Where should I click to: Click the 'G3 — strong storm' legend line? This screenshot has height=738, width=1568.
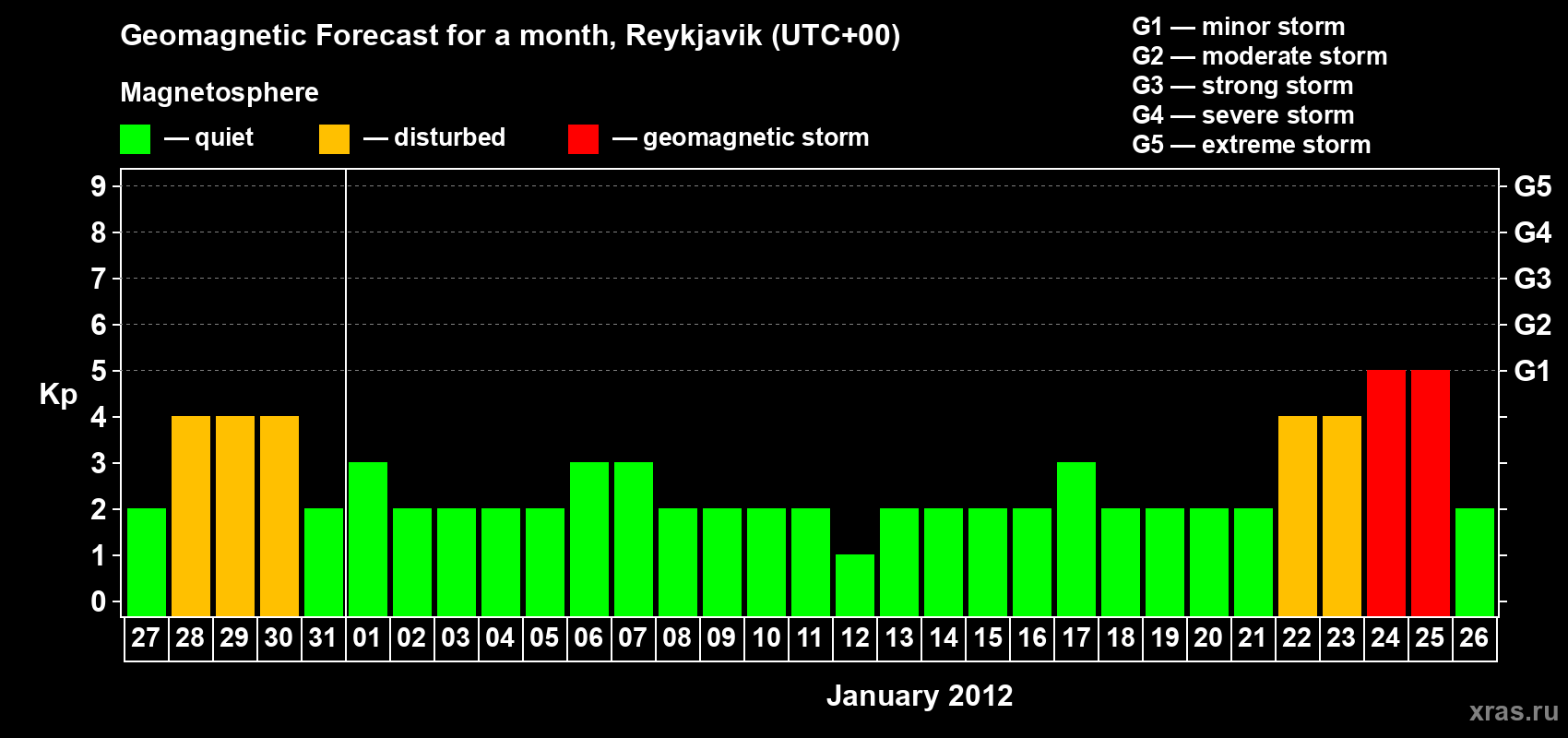coord(1242,86)
